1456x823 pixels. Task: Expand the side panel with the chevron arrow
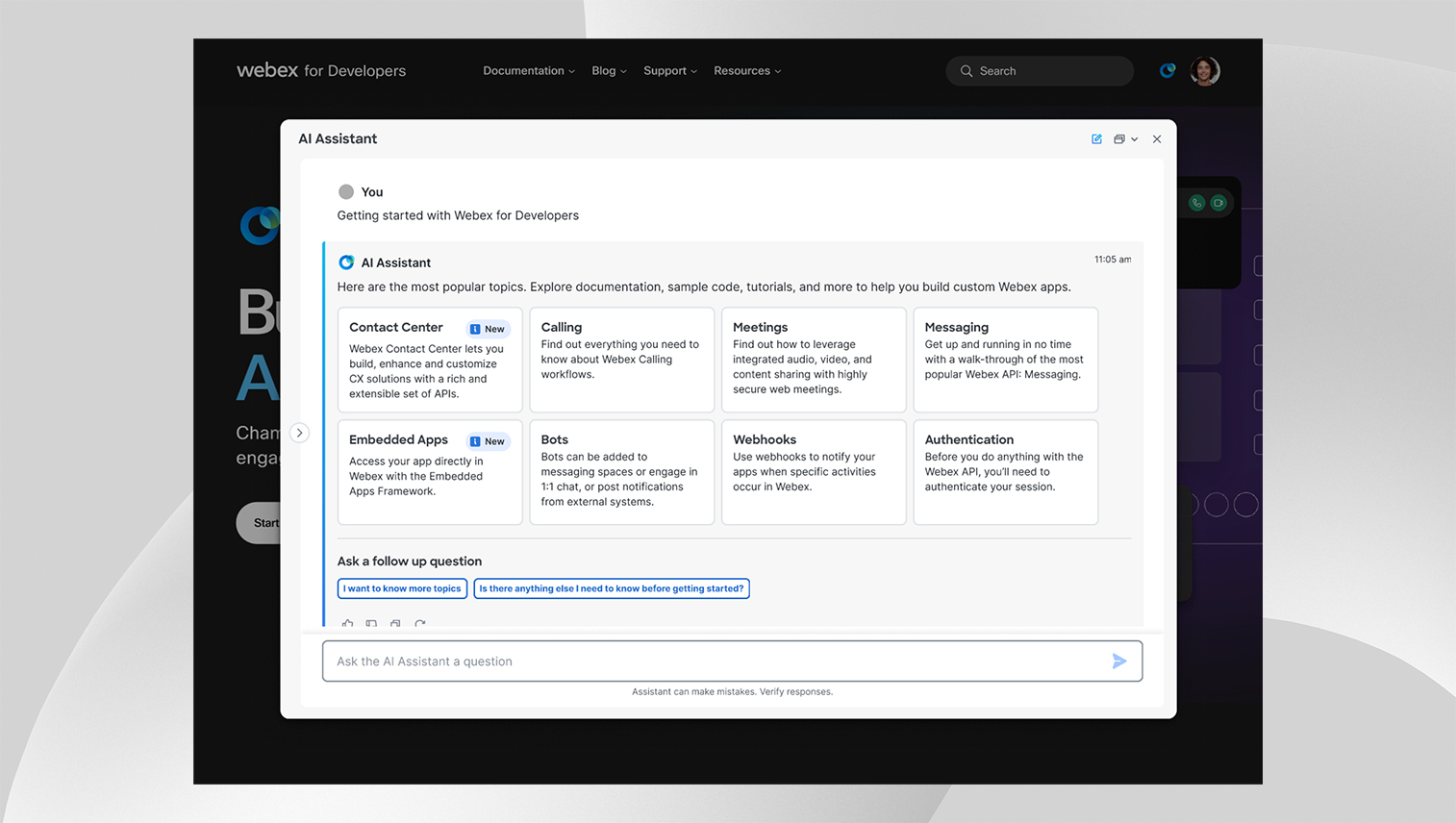click(x=300, y=433)
